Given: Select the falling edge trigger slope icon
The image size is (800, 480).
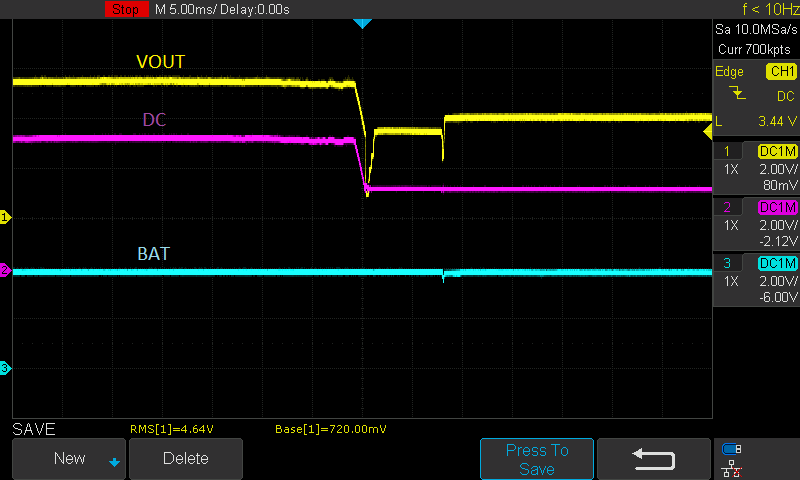Looking at the screenshot, I should point(738,93).
